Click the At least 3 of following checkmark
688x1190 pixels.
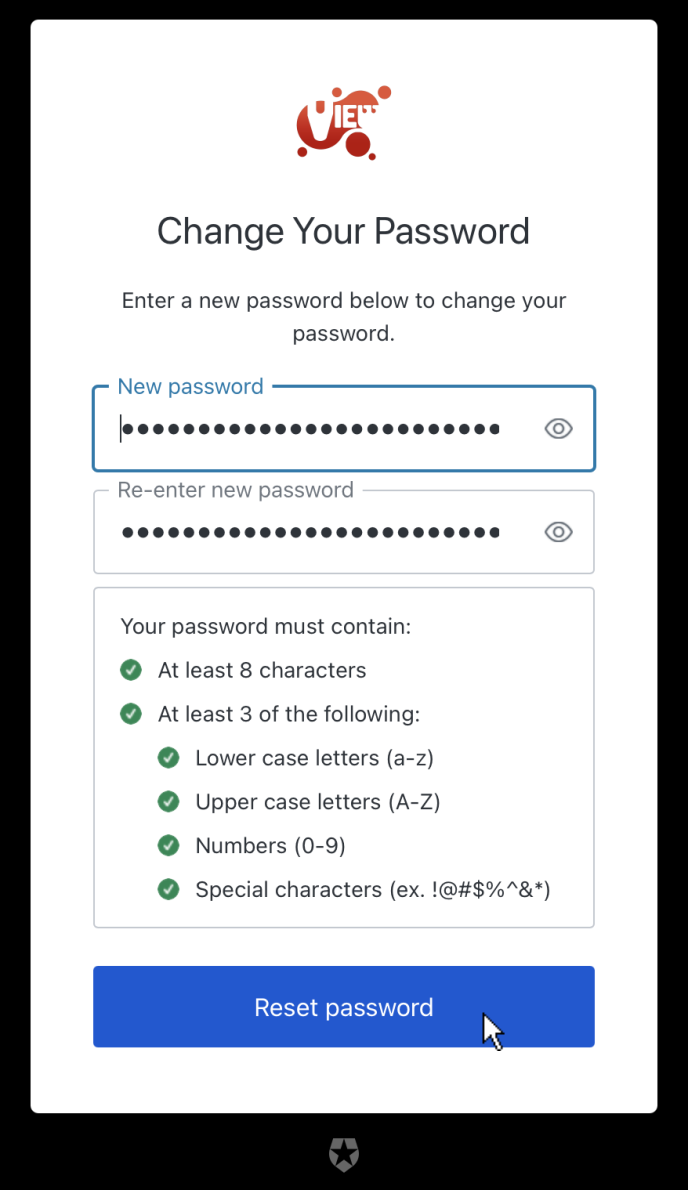[x=131, y=714]
